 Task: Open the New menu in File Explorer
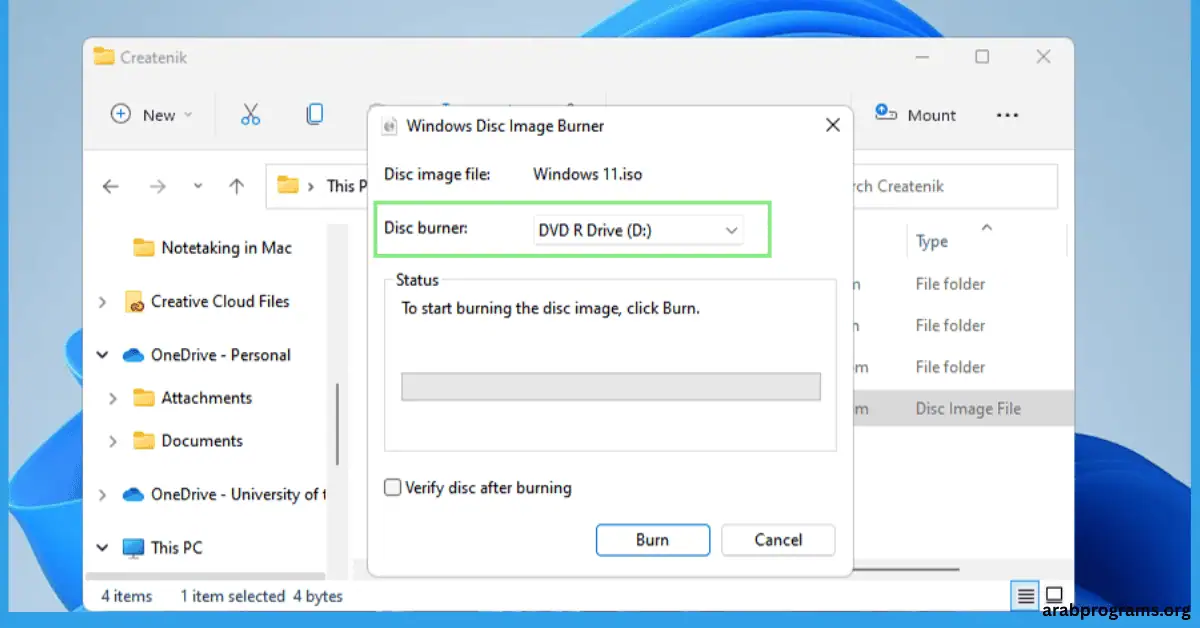pos(152,114)
